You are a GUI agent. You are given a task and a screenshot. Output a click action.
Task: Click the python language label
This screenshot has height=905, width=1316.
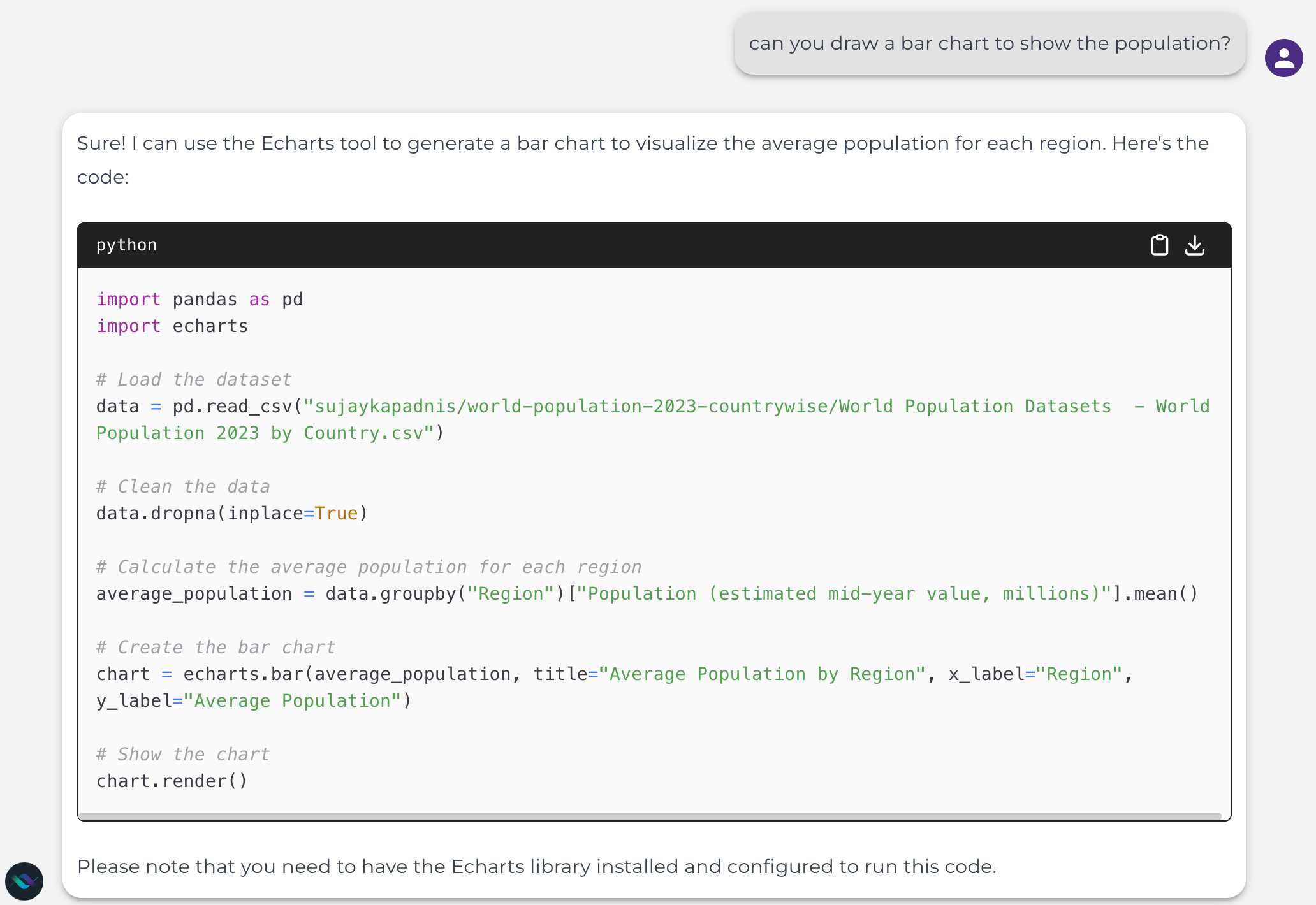[x=126, y=245]
